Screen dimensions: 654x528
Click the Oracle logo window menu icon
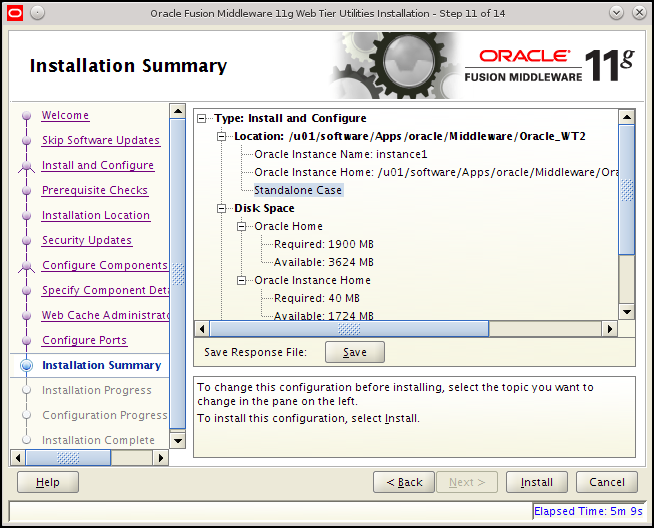point(15,13)
